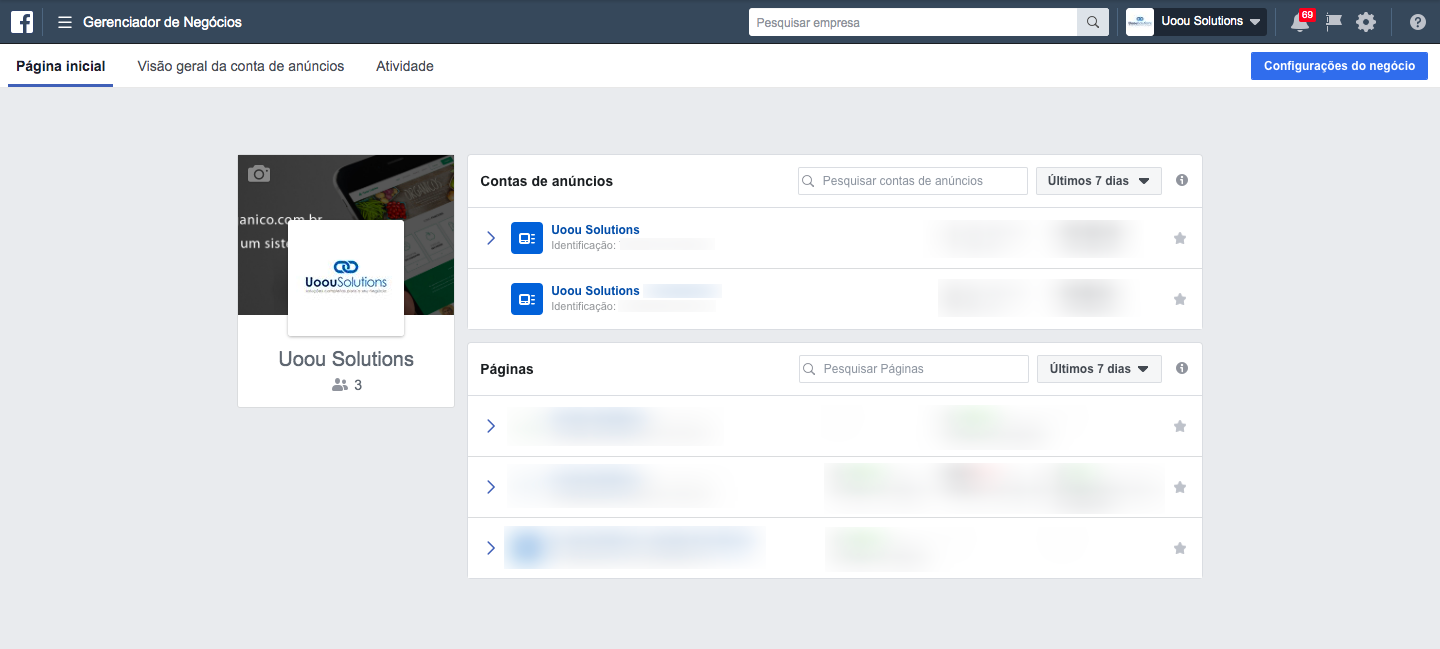
Task: Open second Uoou Solutions ad account link
Action: pyautogui.click(x=595, y=291)
